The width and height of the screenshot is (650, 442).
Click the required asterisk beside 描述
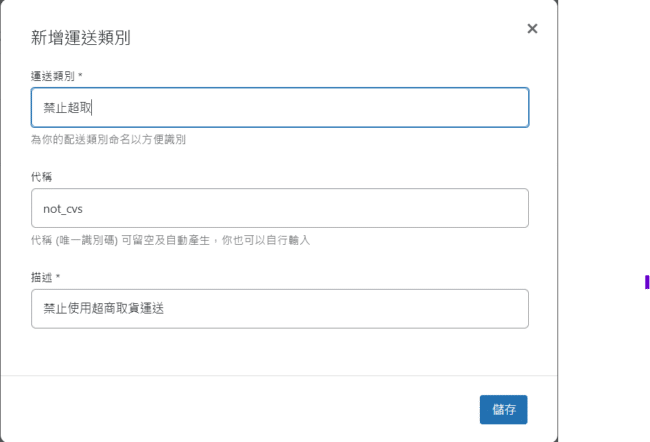[x=58, y=277]
